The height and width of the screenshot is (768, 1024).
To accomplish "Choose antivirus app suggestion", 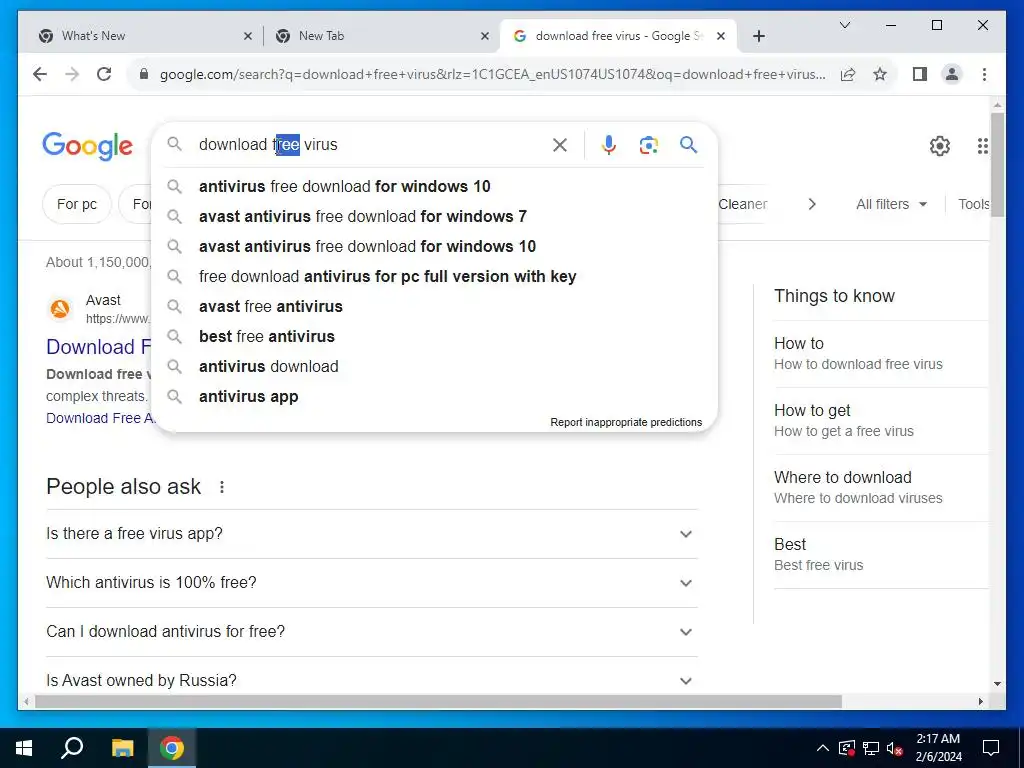I will click(x=435, y=397).
